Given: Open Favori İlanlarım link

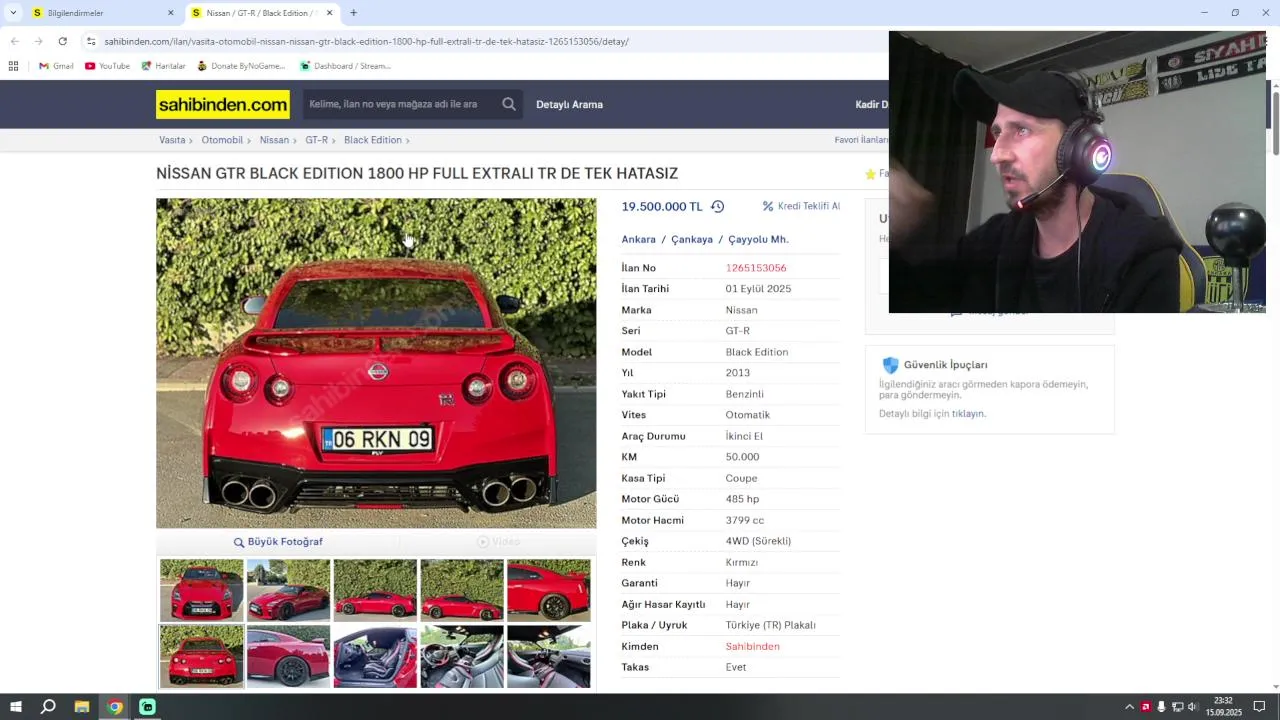Looking at the screenshot, I should [861, 140].
